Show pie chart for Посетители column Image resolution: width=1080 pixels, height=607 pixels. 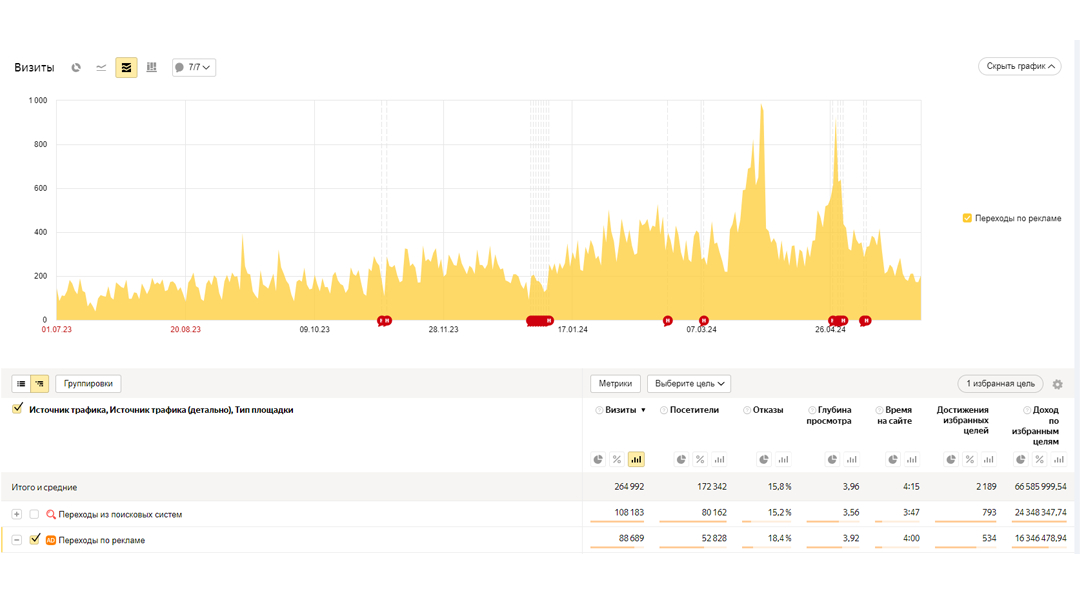681,460
